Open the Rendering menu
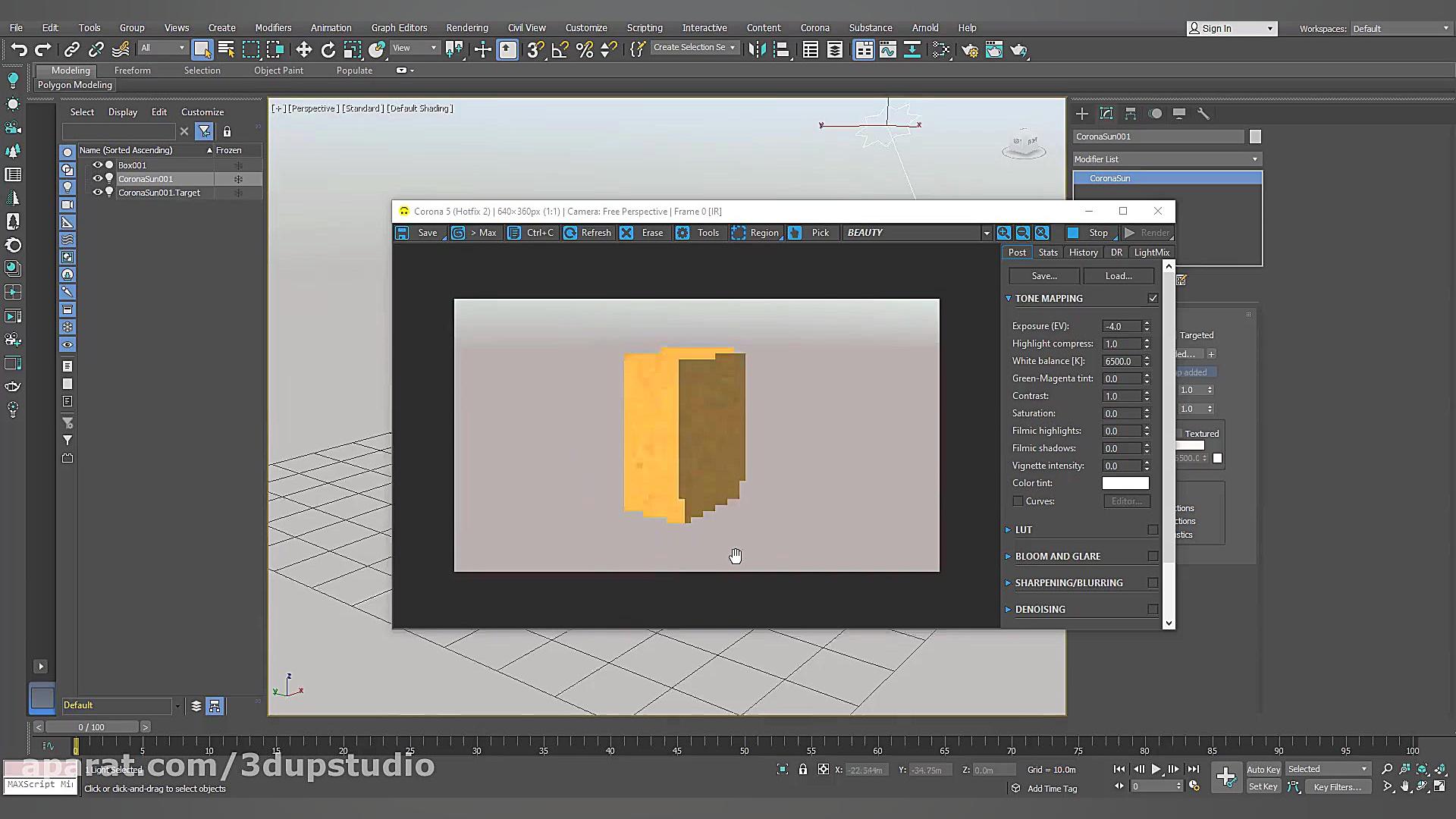1456x819 pixels. pyautogui.click(x=466, y=27)
